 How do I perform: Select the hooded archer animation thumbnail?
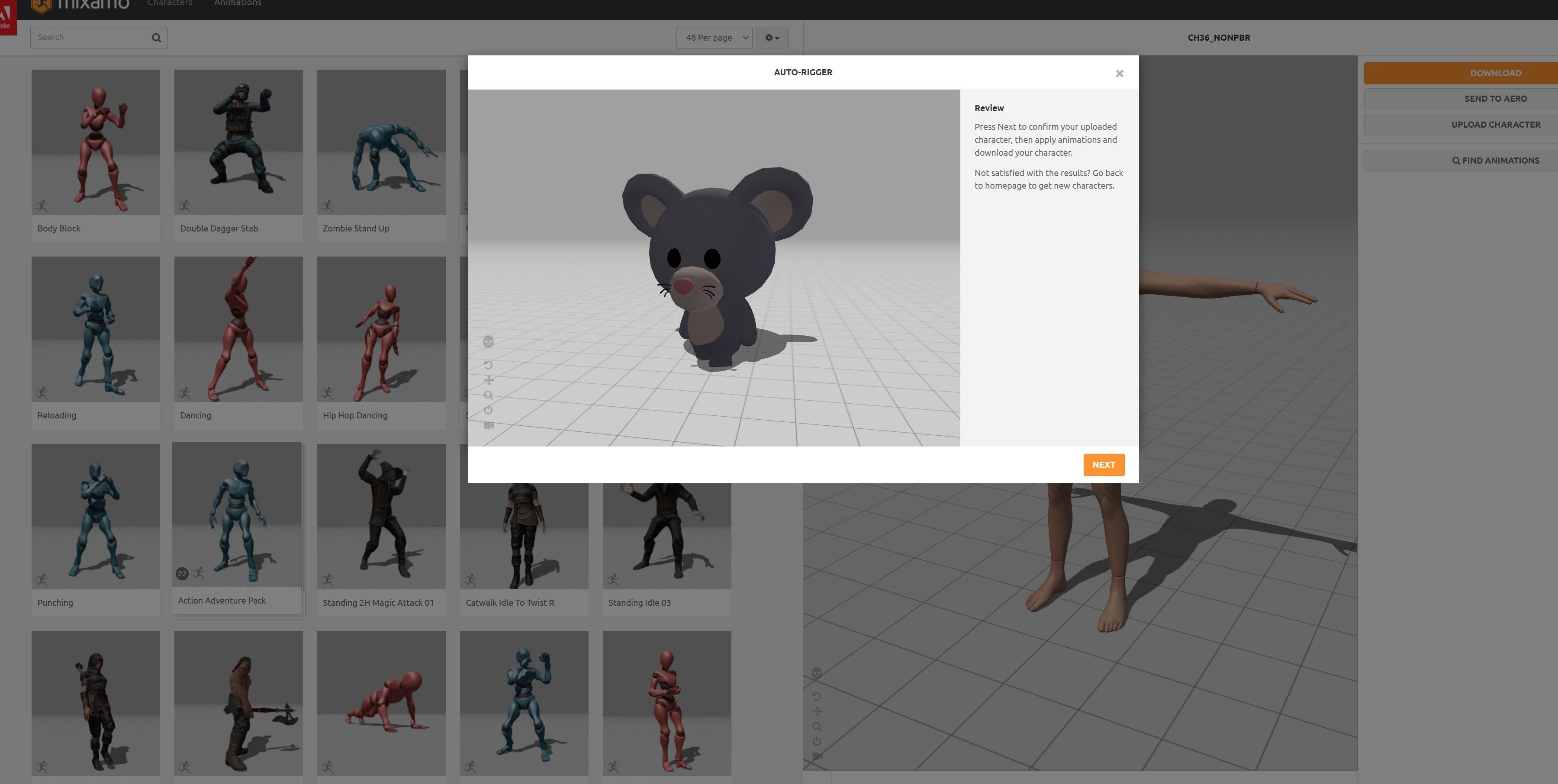coord(96,704)
